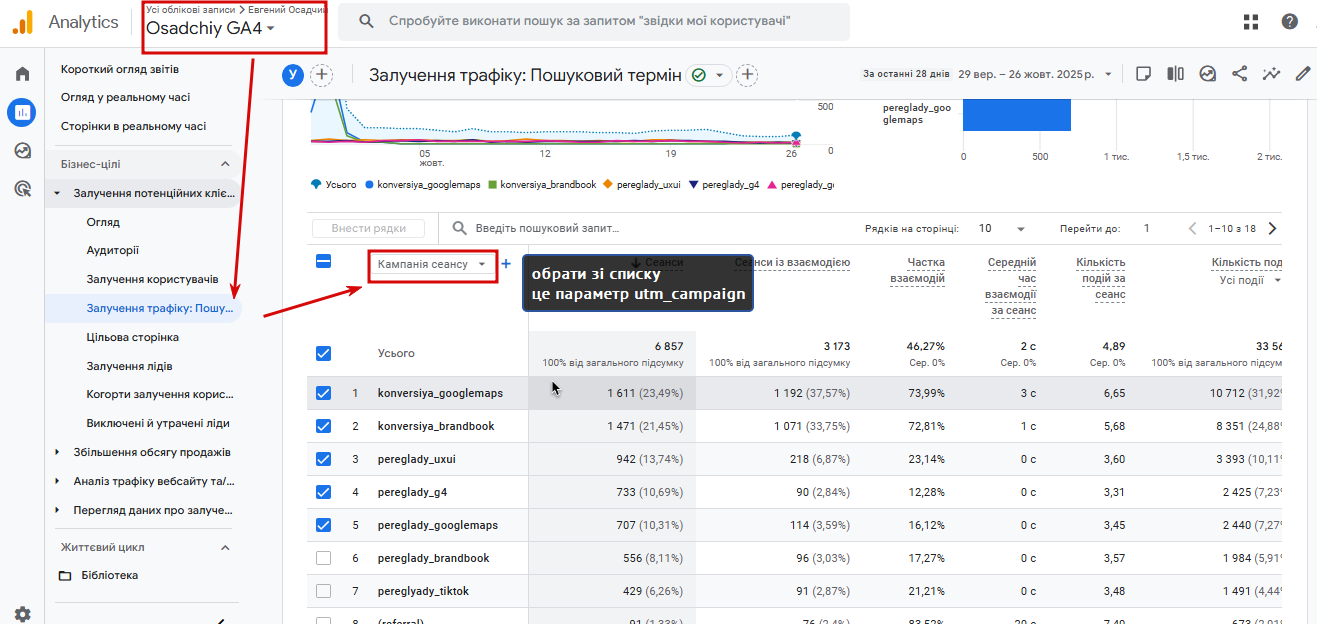
Task: Add secondary dimension with blue plus icon
Action: (506, 265)
